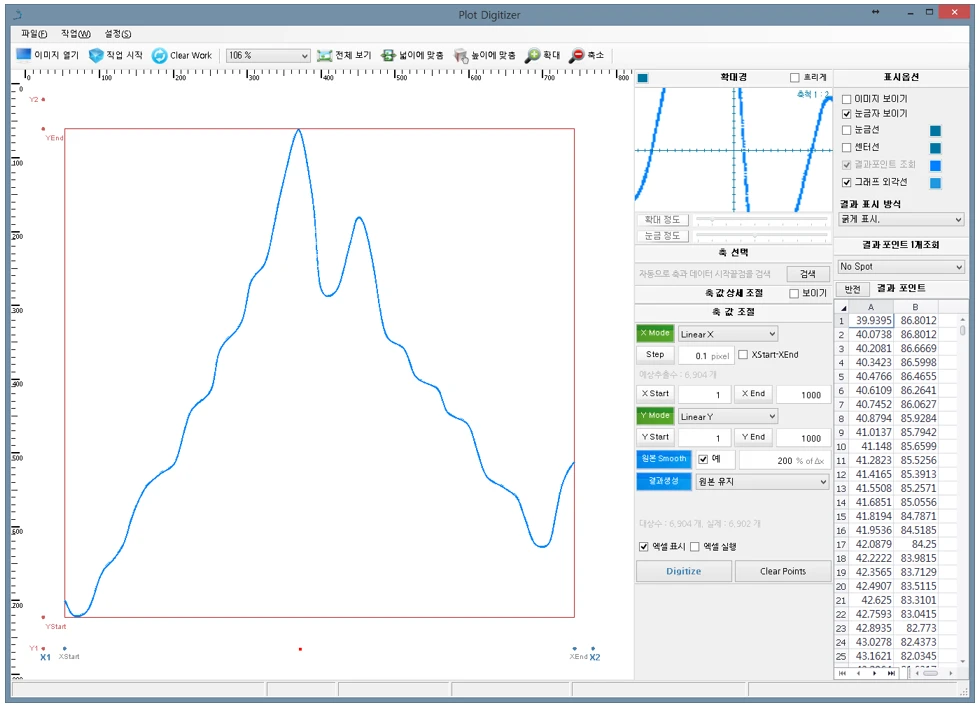Enable 엑셀 실행 checkbox
This screenshot has width=979, height=708.
click(694, 547)
